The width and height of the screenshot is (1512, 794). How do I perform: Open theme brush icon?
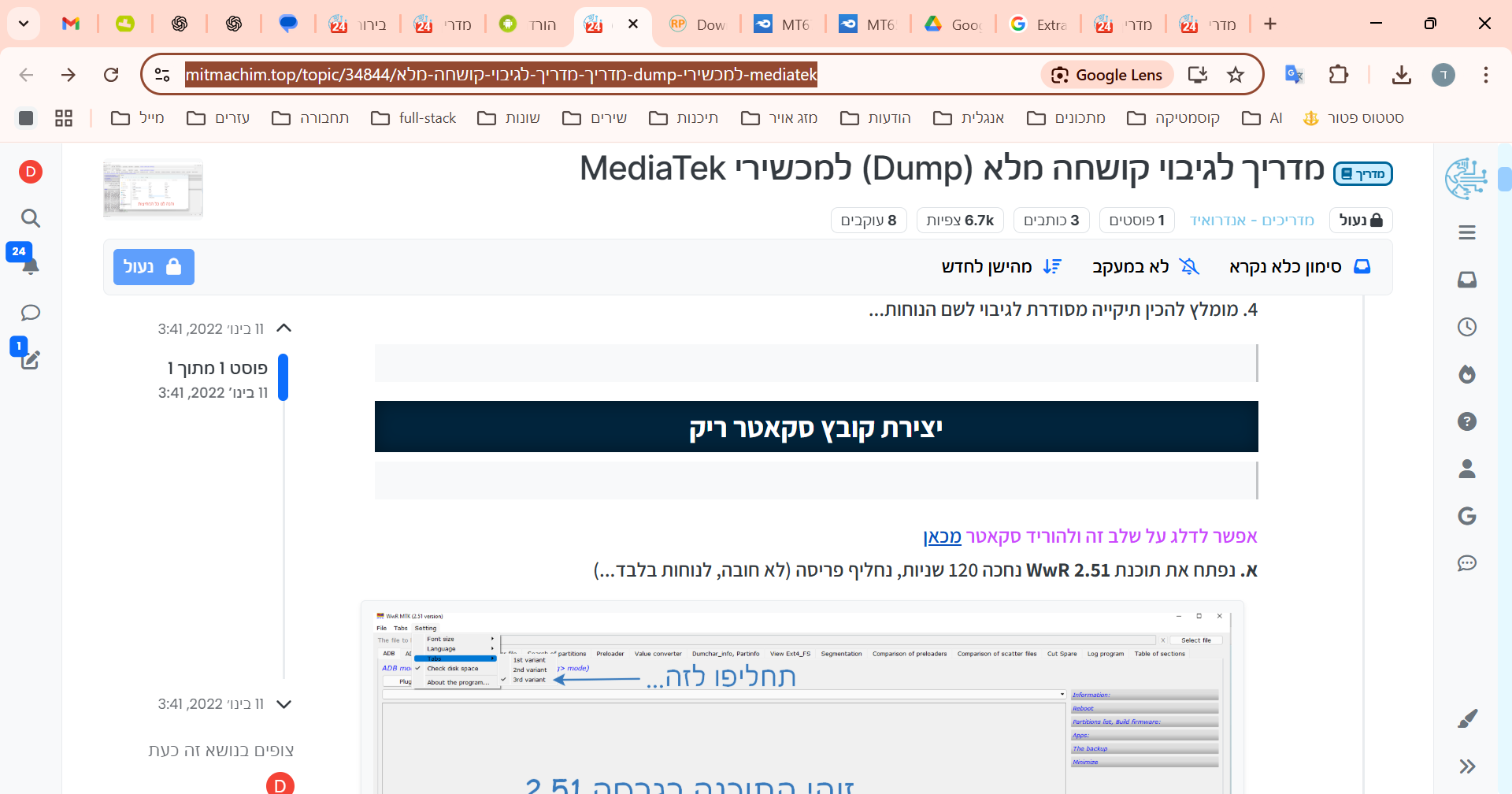pyautogui.click(x=1467, y=718)
